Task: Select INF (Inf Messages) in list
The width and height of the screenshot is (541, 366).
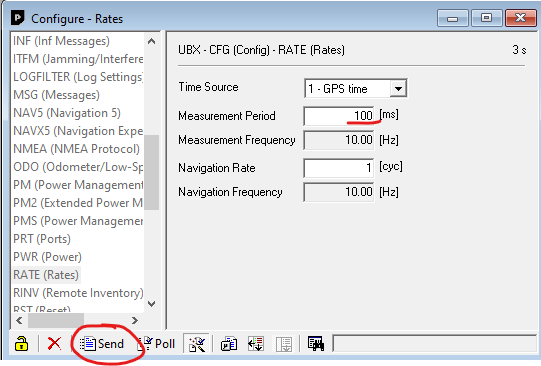Action: pyautogui.click(x=61, y=41)
